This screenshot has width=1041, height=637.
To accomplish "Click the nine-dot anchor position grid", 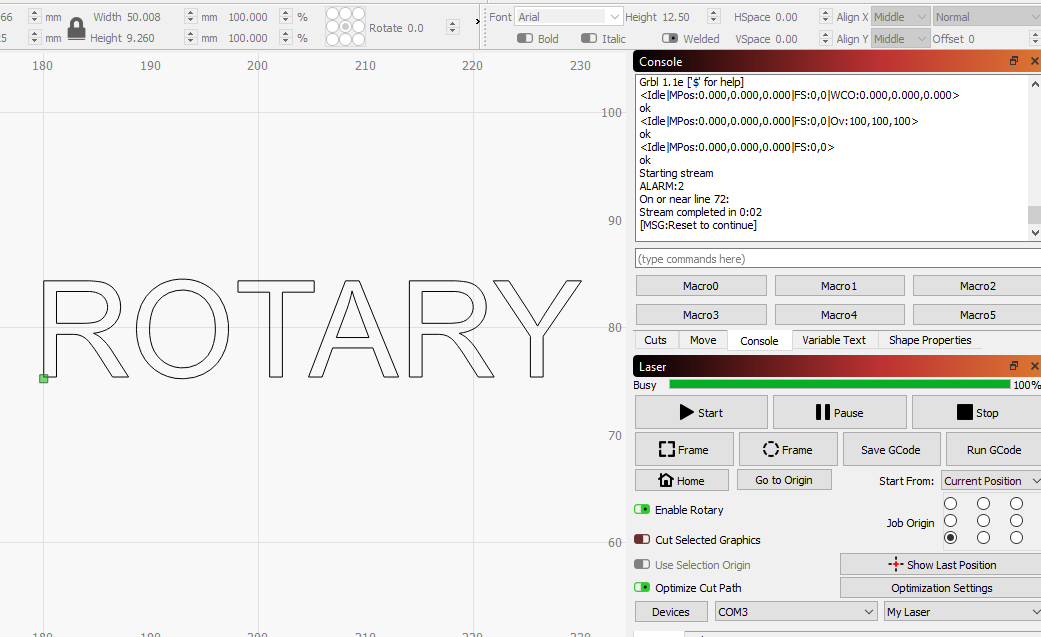I will point(345,27).
